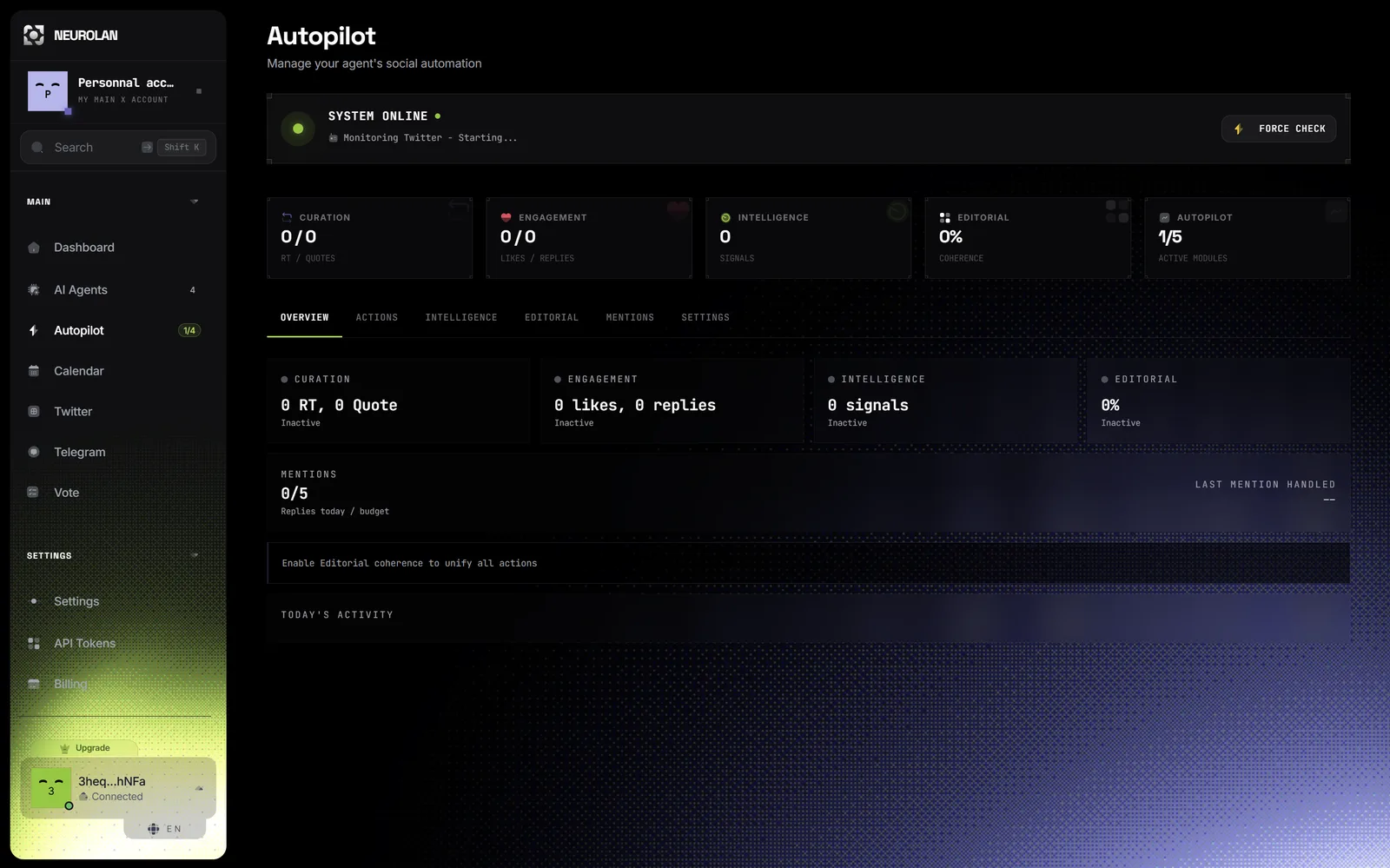Click the Shift K shortcut badge
Screen dimensions: 1390x868
coord(182,148)
